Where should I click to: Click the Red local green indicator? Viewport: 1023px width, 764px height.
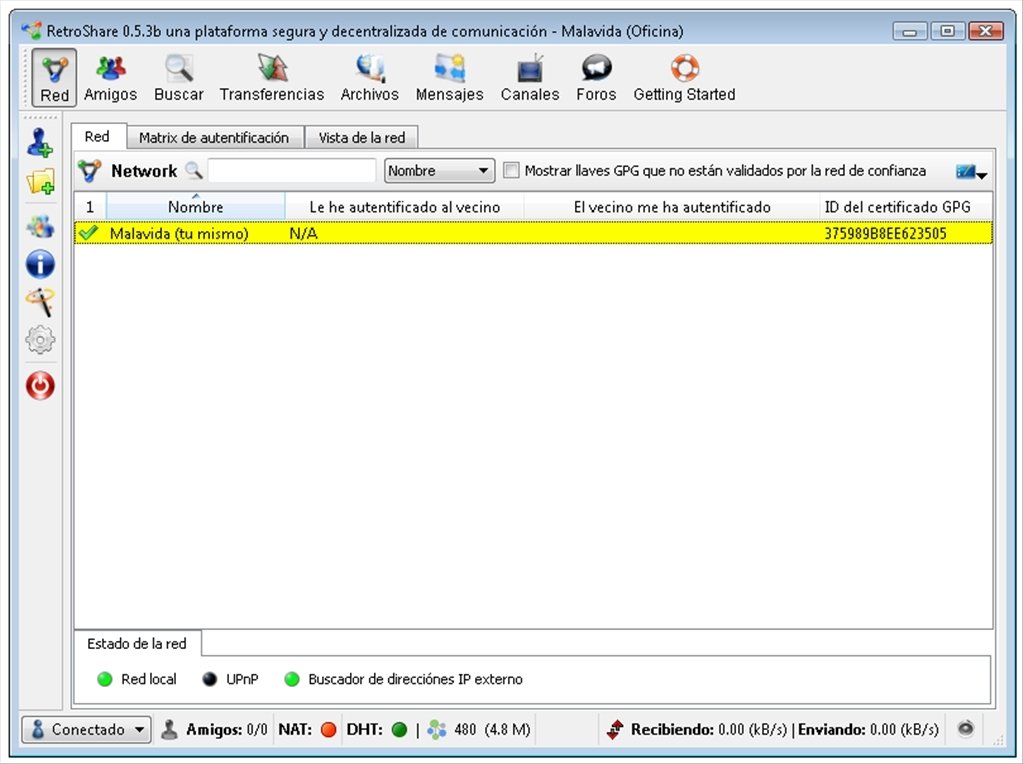click(x=104, y=679)
